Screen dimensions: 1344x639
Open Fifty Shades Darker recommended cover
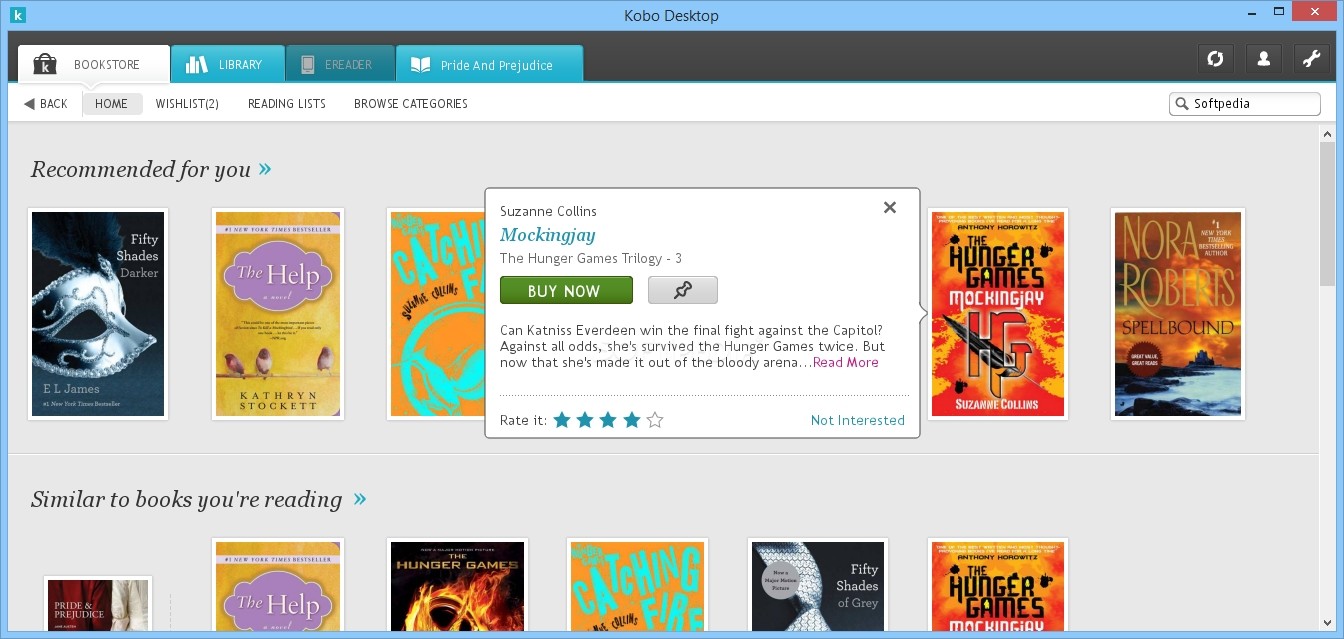coord(98,314)
